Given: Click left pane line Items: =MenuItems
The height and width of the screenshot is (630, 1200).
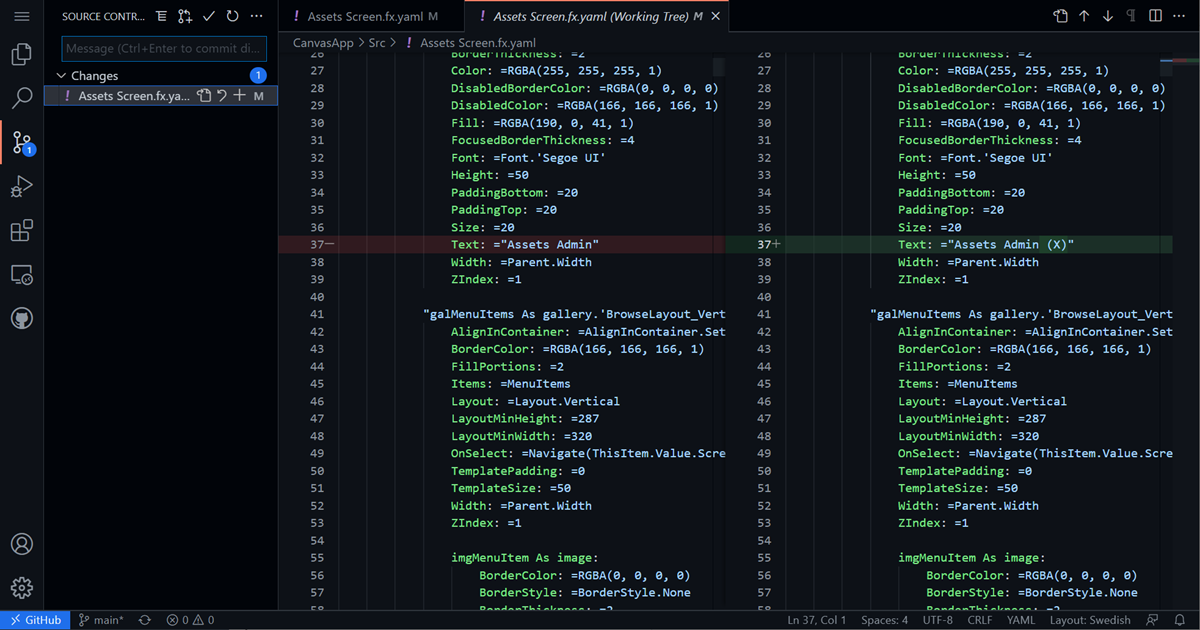Looking at the screenshot, I should coord(511,384).
